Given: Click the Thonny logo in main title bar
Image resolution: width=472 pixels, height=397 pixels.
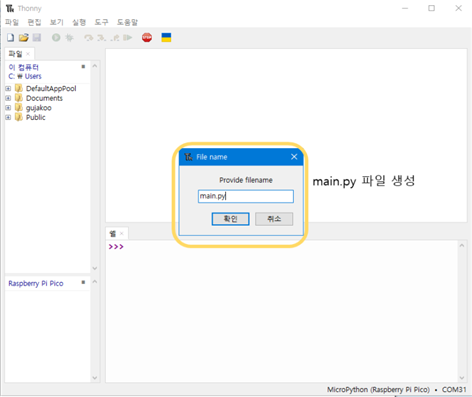Looking at the screenshot, I should (x=10, y=8).
